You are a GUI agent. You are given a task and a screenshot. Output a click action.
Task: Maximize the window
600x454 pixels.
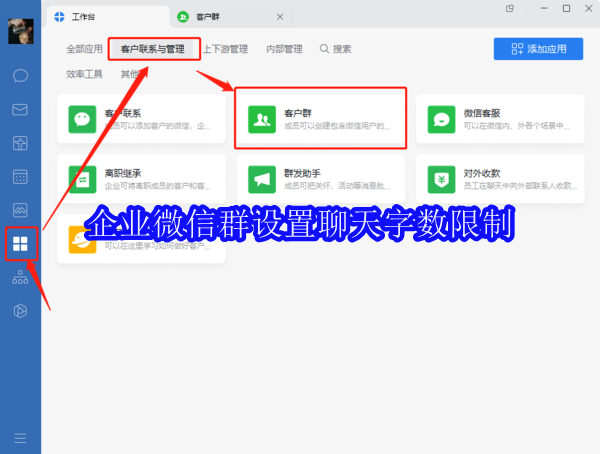pos(566,8)
